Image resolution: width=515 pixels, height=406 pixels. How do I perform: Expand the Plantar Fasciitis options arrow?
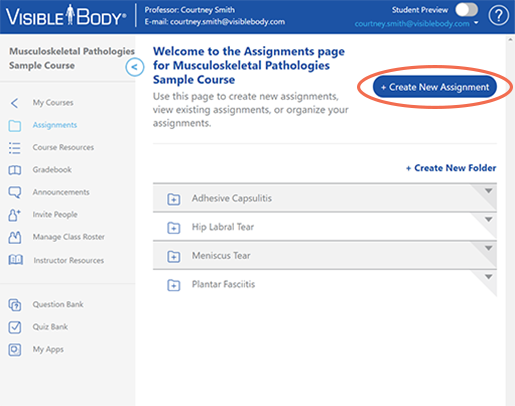click(x=488, y=277)
